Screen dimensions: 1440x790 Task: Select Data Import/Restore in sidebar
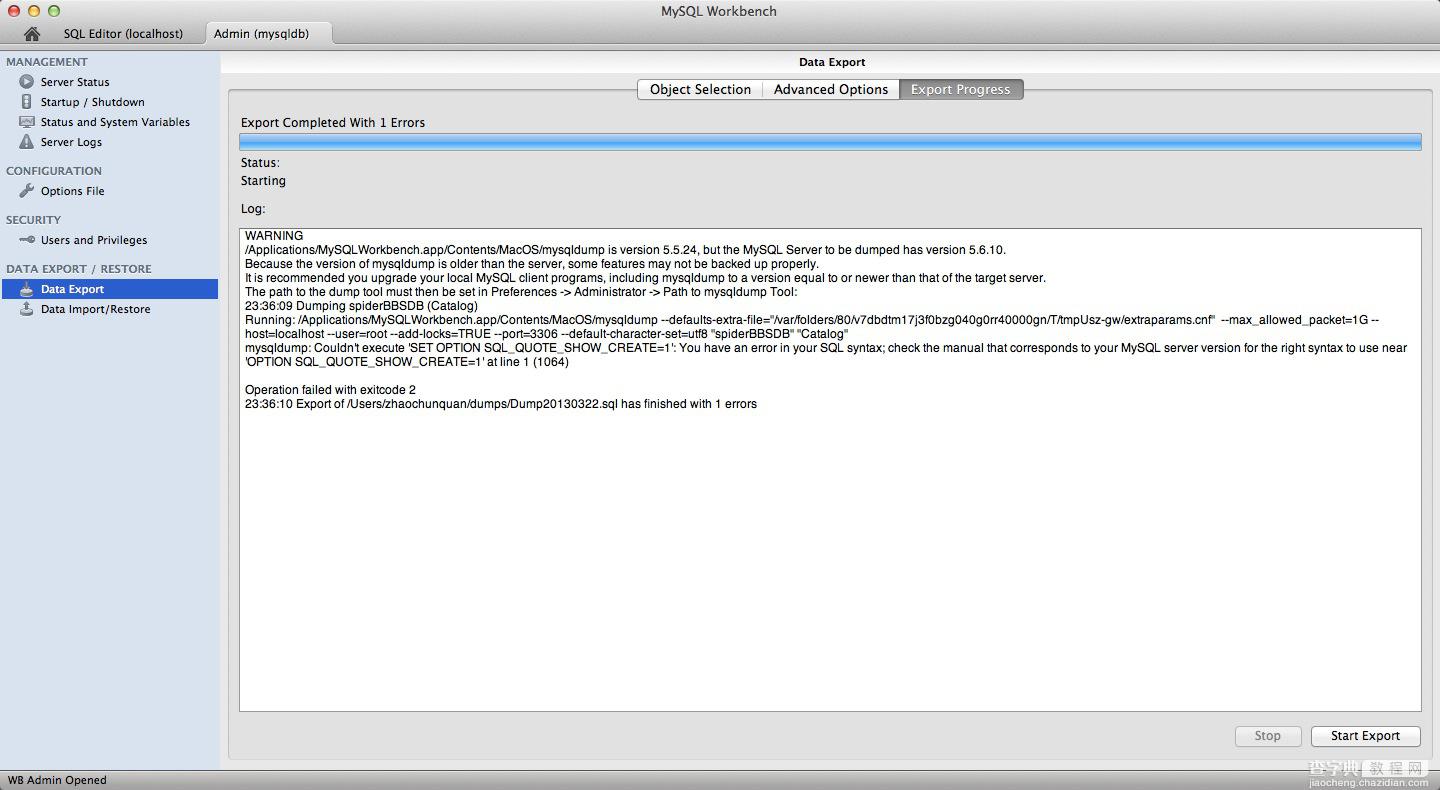(95, 309)
